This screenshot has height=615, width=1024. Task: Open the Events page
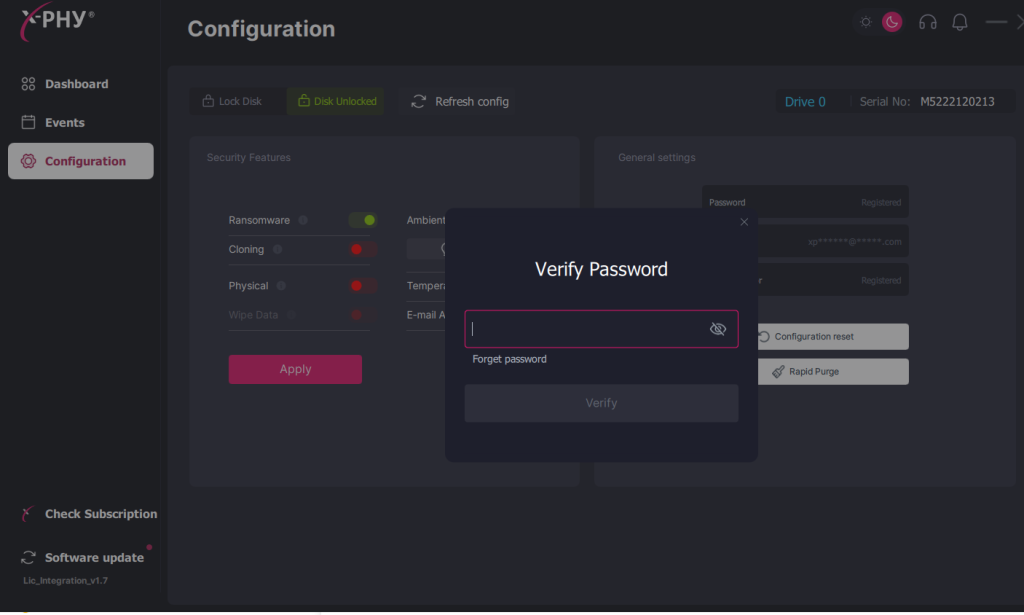(65, 123)
